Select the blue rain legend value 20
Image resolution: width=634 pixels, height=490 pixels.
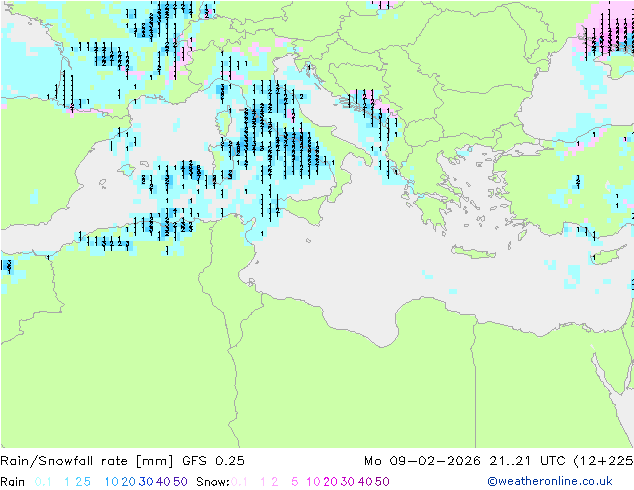[129, 482]
